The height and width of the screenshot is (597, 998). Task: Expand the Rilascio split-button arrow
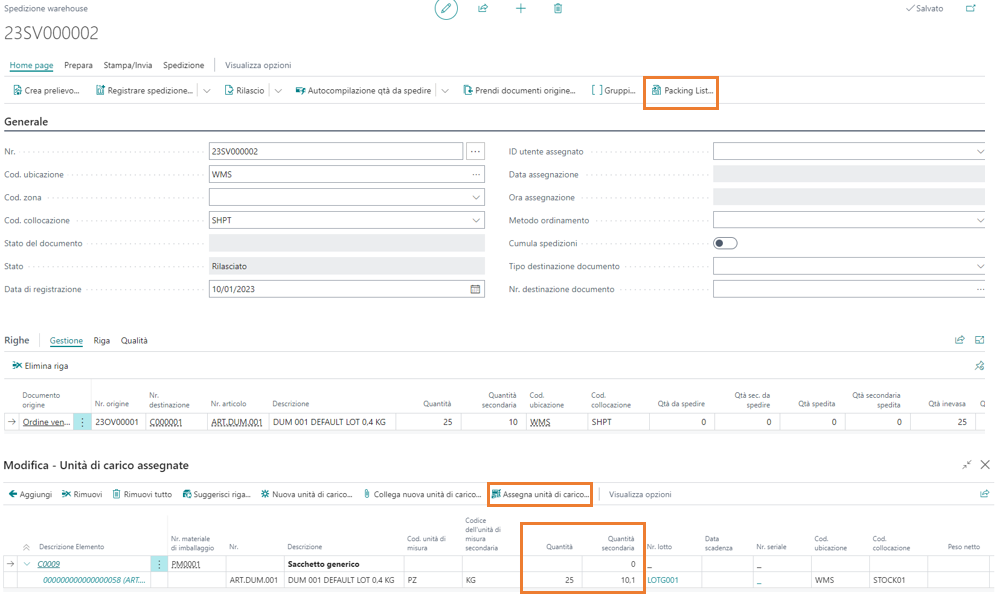coord(278,90)
